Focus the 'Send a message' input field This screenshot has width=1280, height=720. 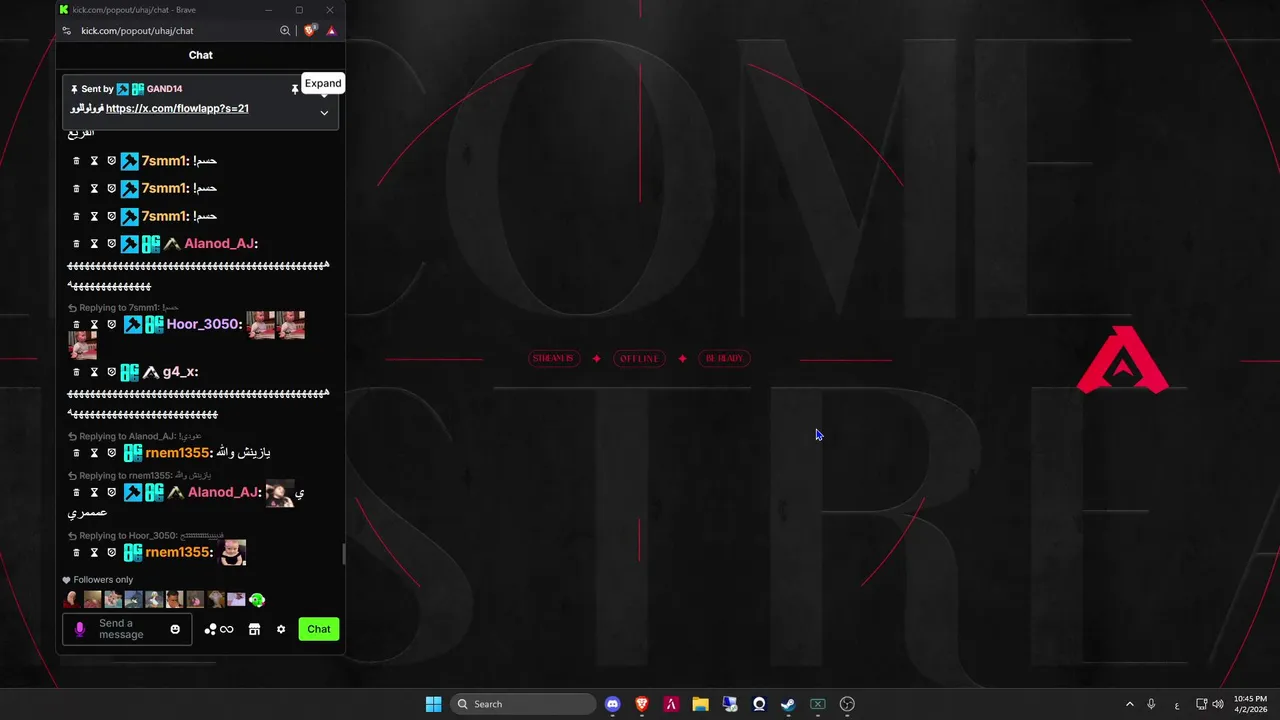[x=127, y=629]
